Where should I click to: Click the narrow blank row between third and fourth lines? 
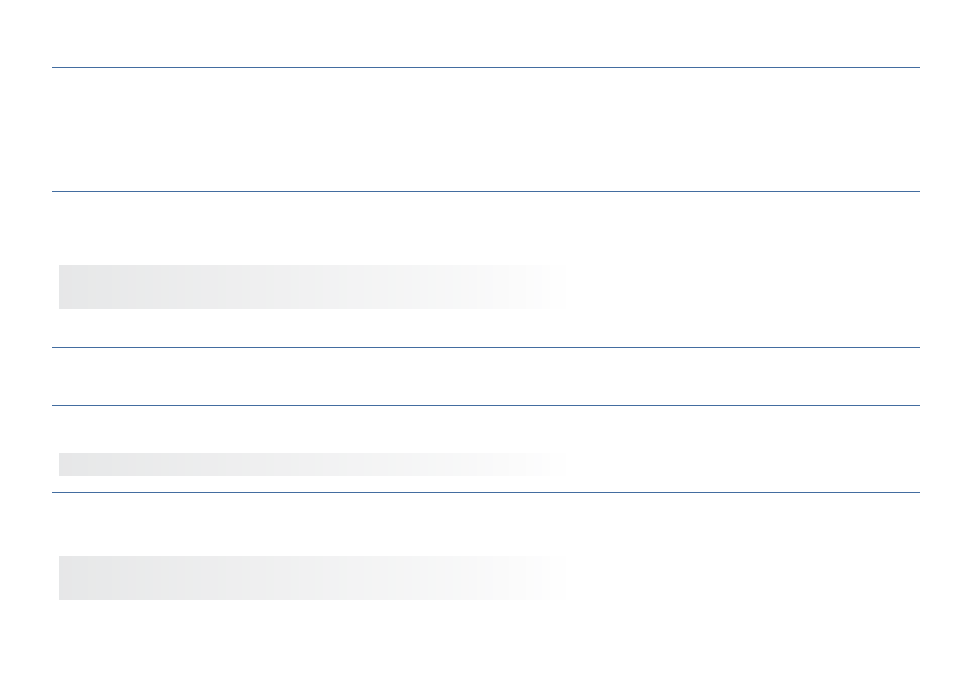click(486, 377)
